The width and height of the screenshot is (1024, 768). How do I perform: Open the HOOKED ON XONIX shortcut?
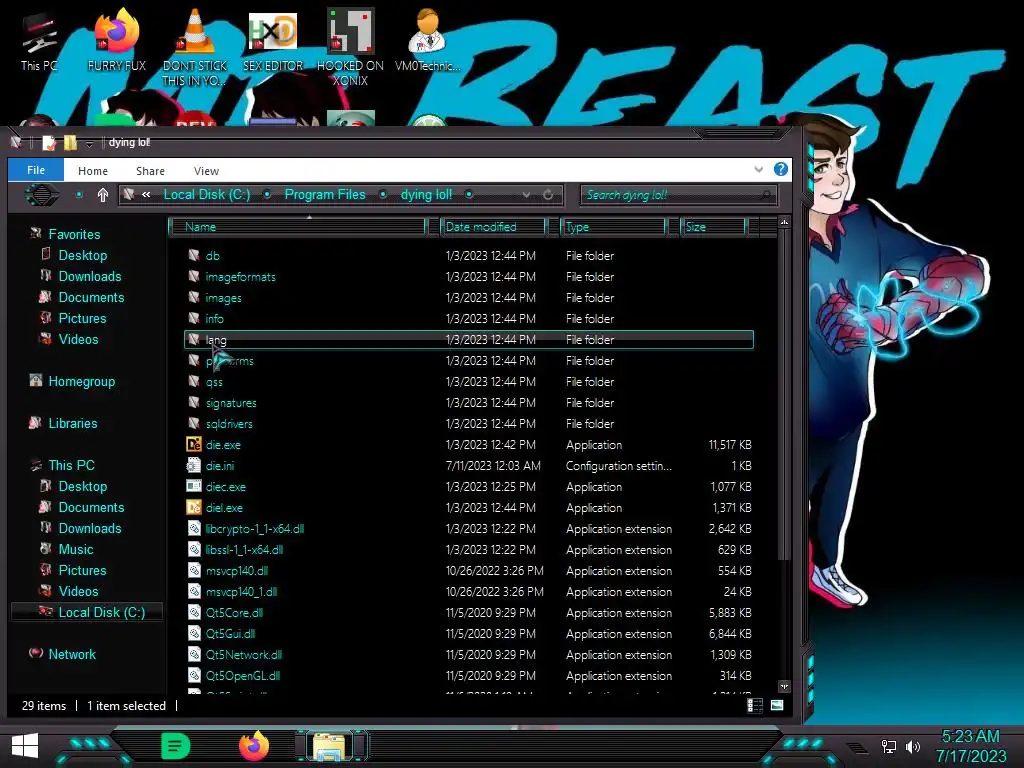point(350,46)
